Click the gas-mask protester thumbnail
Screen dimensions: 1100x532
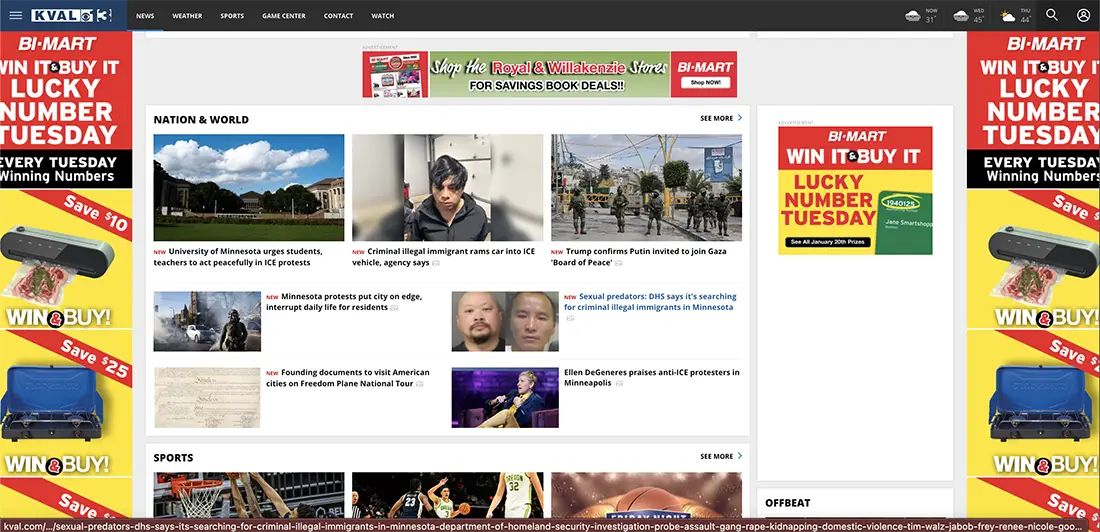207,321
